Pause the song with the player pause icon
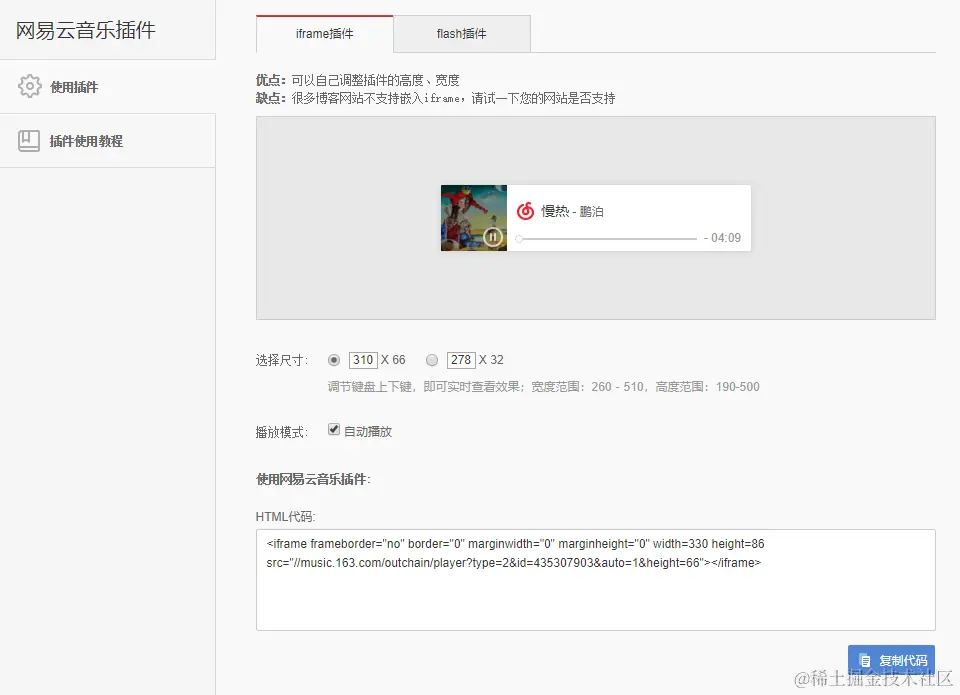 (x=493, y=236)
